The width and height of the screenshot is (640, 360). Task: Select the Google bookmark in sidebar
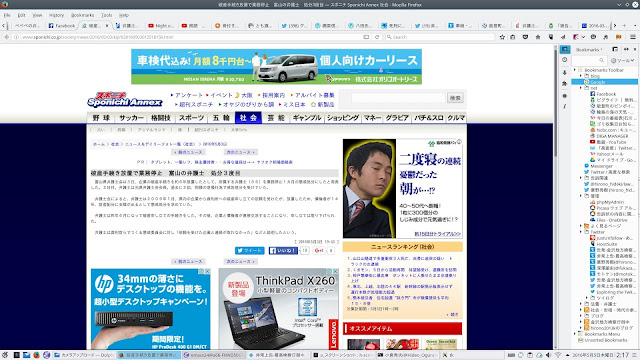click(x=604, y=82)
